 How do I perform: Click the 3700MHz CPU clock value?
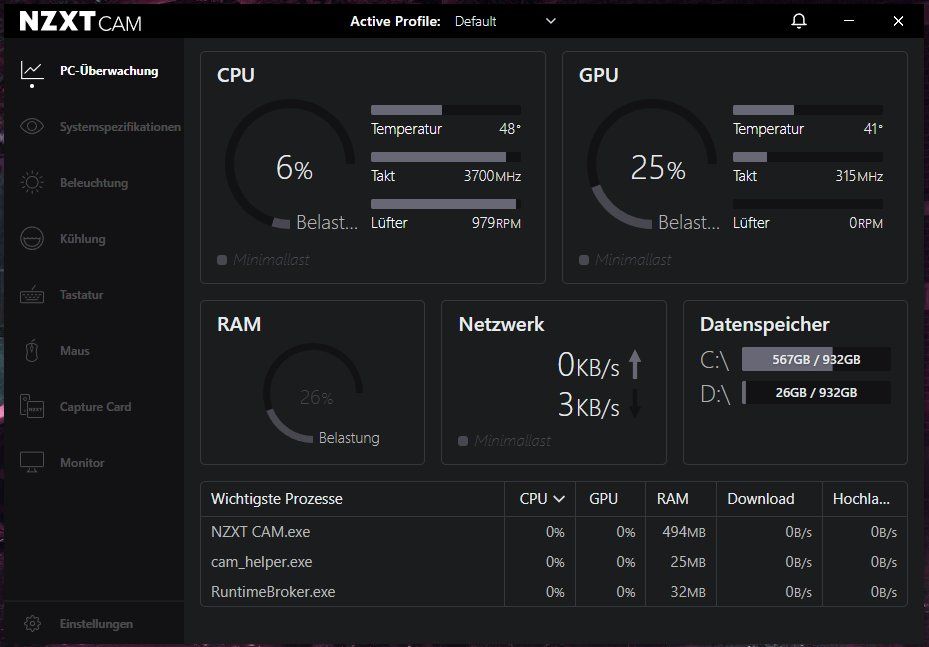click(492, 176)
